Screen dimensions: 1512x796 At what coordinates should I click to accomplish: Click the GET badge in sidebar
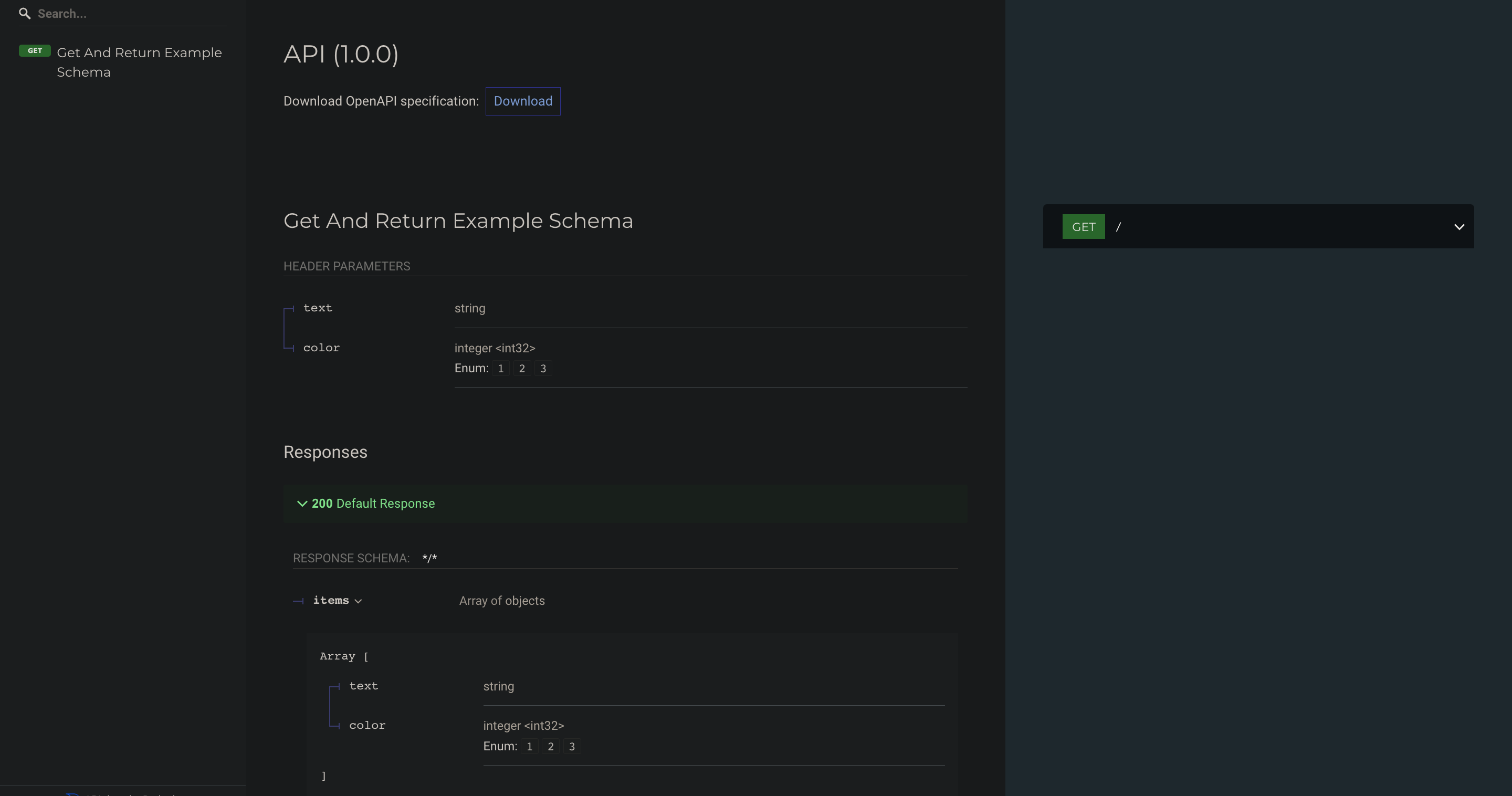(35, 51)
